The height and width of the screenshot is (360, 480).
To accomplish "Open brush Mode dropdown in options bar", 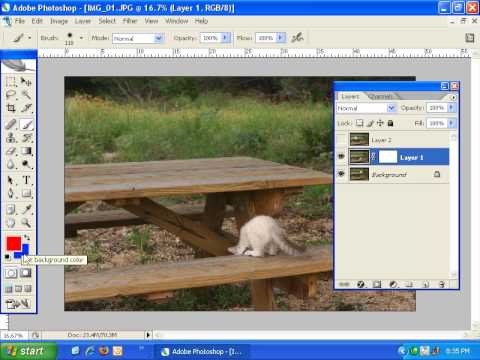I will point(158,38).
